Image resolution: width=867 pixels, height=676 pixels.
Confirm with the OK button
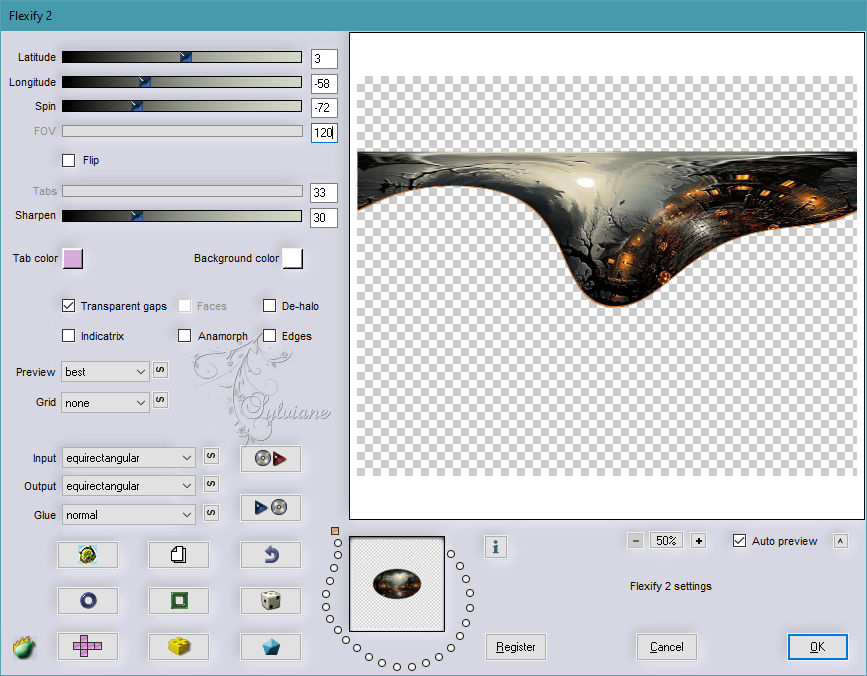pos(817,647)
